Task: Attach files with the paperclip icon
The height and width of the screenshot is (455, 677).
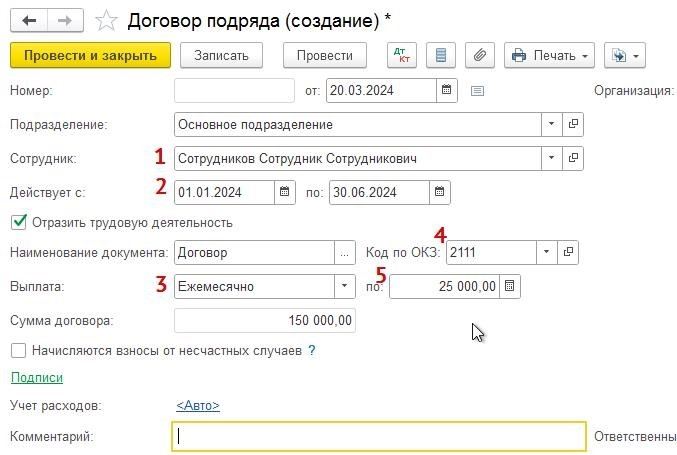Action: click(x=480, y=55)
